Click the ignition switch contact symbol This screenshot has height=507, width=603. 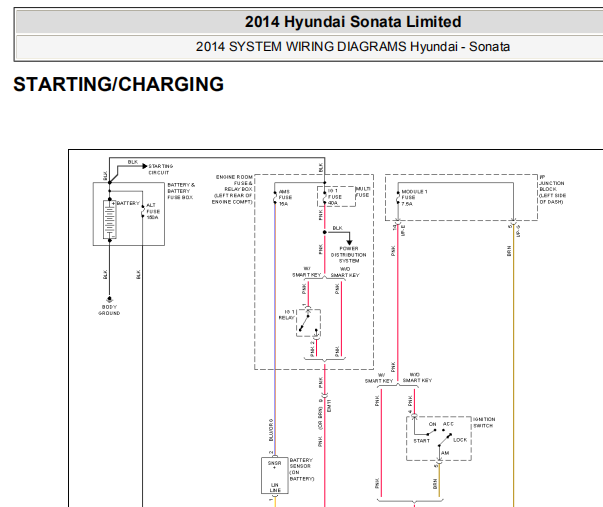pos(438,437)
